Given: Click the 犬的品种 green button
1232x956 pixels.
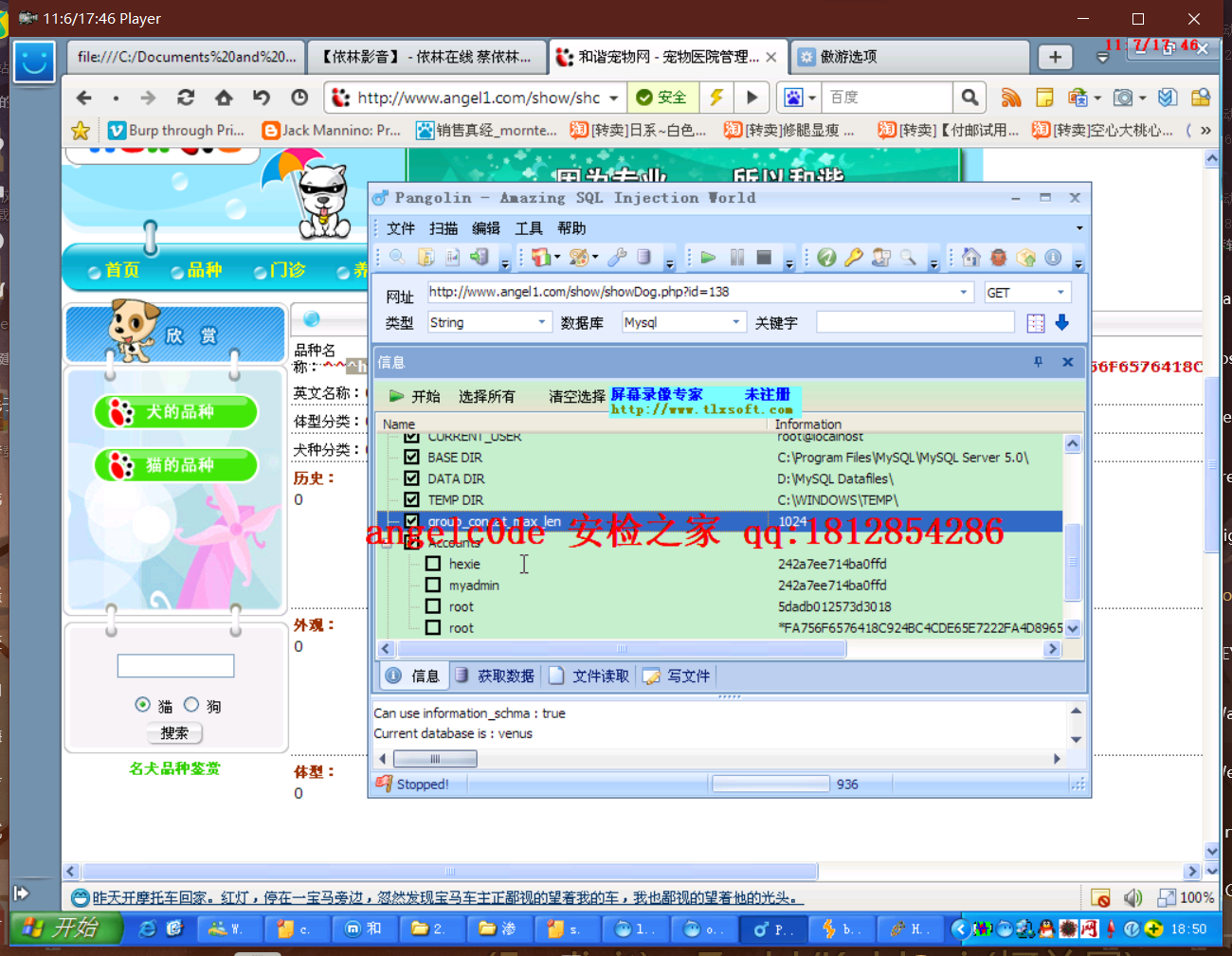Looking at the screenshot, I should (x=176, y=412).
